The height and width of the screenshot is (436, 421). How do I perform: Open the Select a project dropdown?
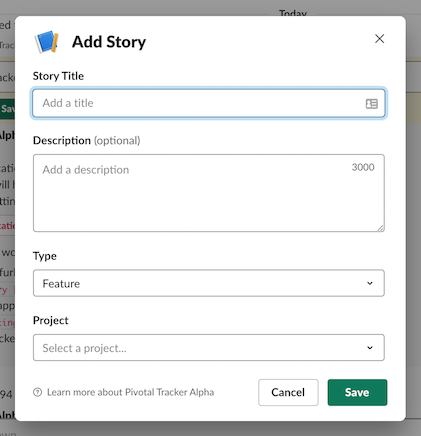[x=209, y=348]
